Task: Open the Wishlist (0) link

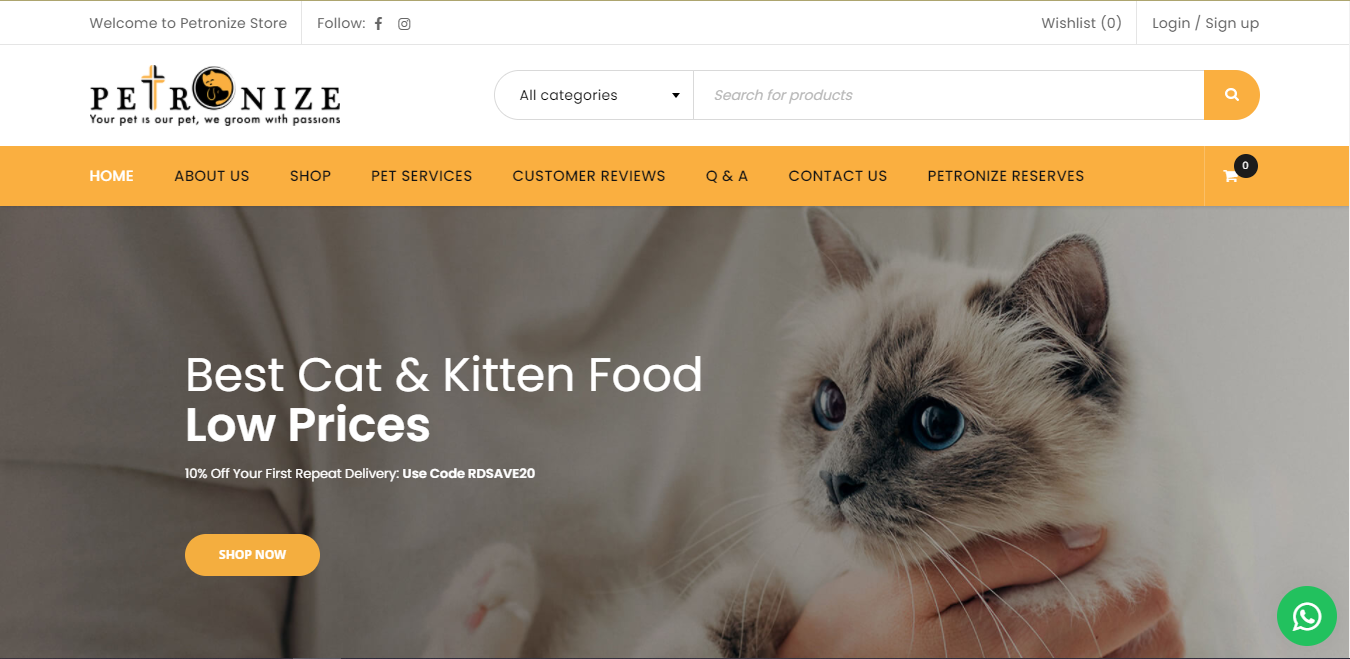Action: pos(1081,23)
